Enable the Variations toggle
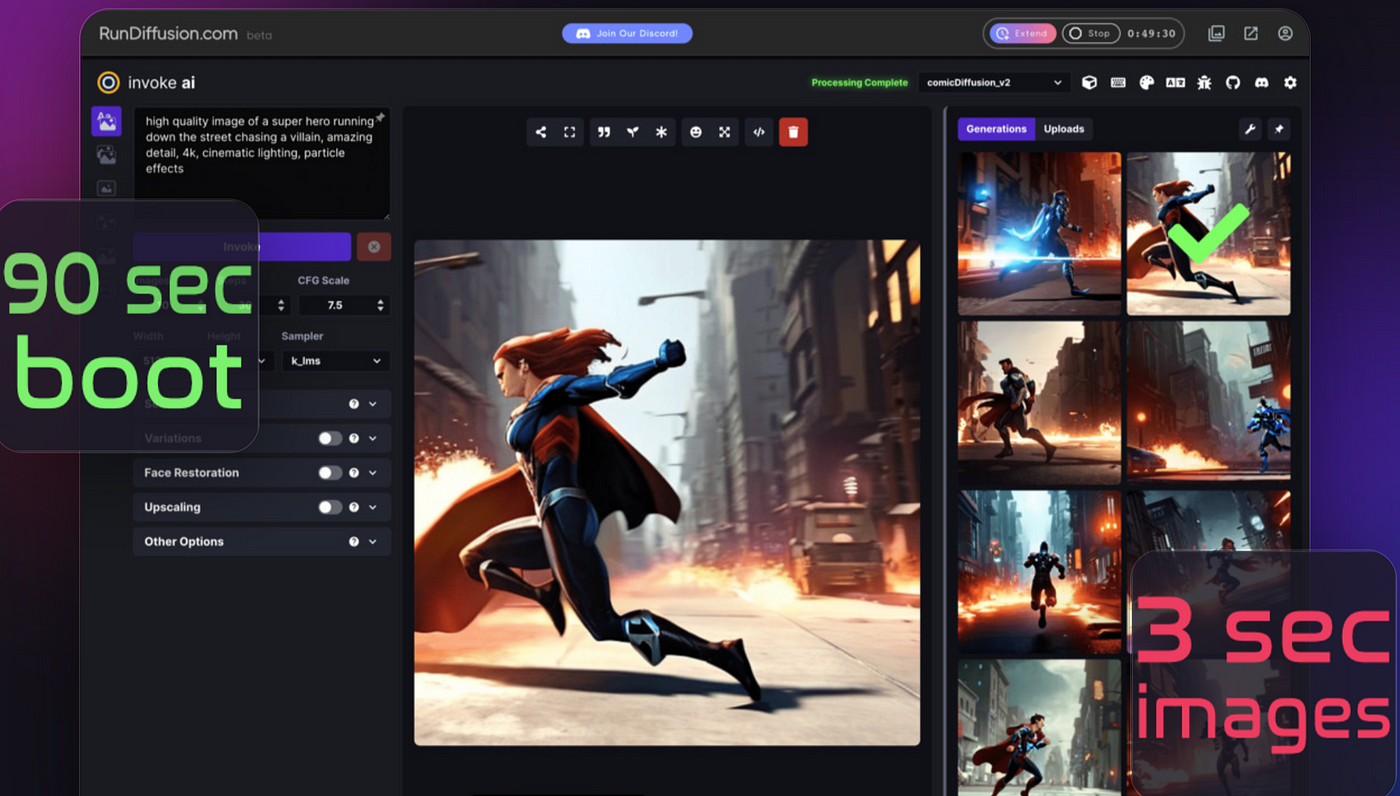1400x796 pixels. coord(329,438)
